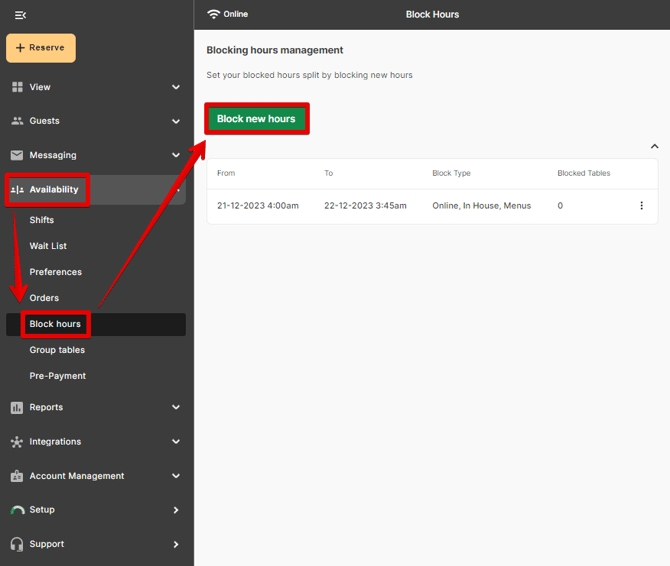Expand the Setup submenu arrow
670x566 pixels.
coord(176,510)
